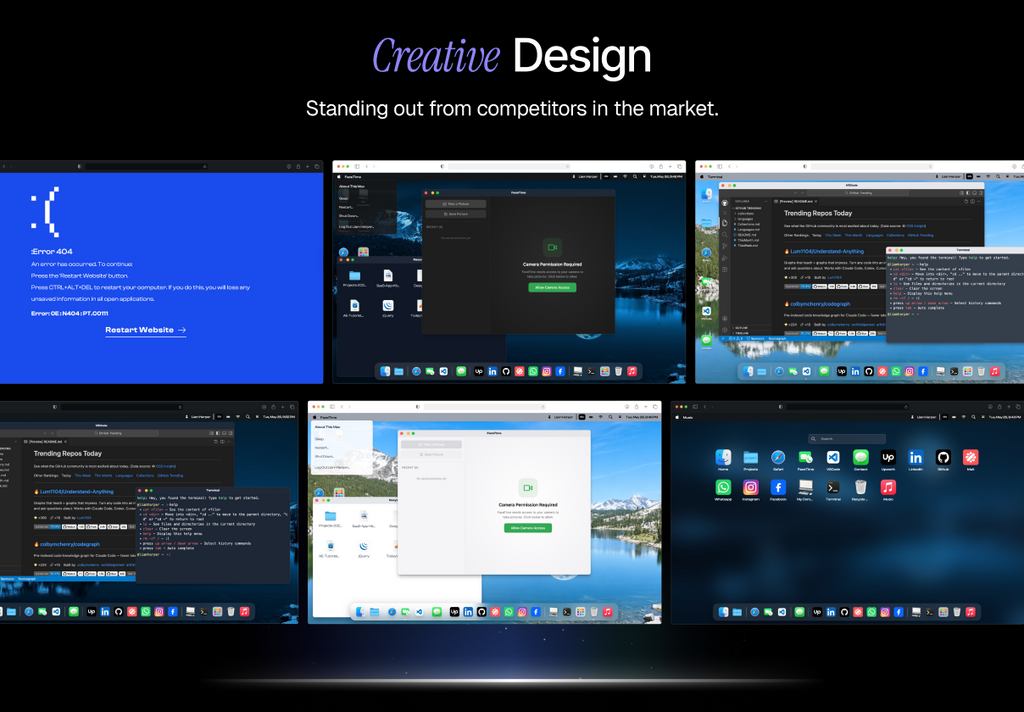Launch VSCode from the Launchpad grid

point(833,457)
